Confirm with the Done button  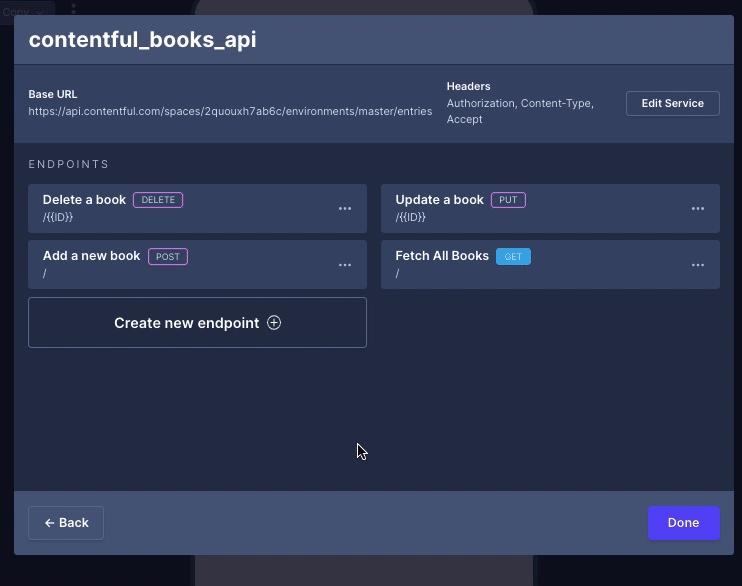683,523
